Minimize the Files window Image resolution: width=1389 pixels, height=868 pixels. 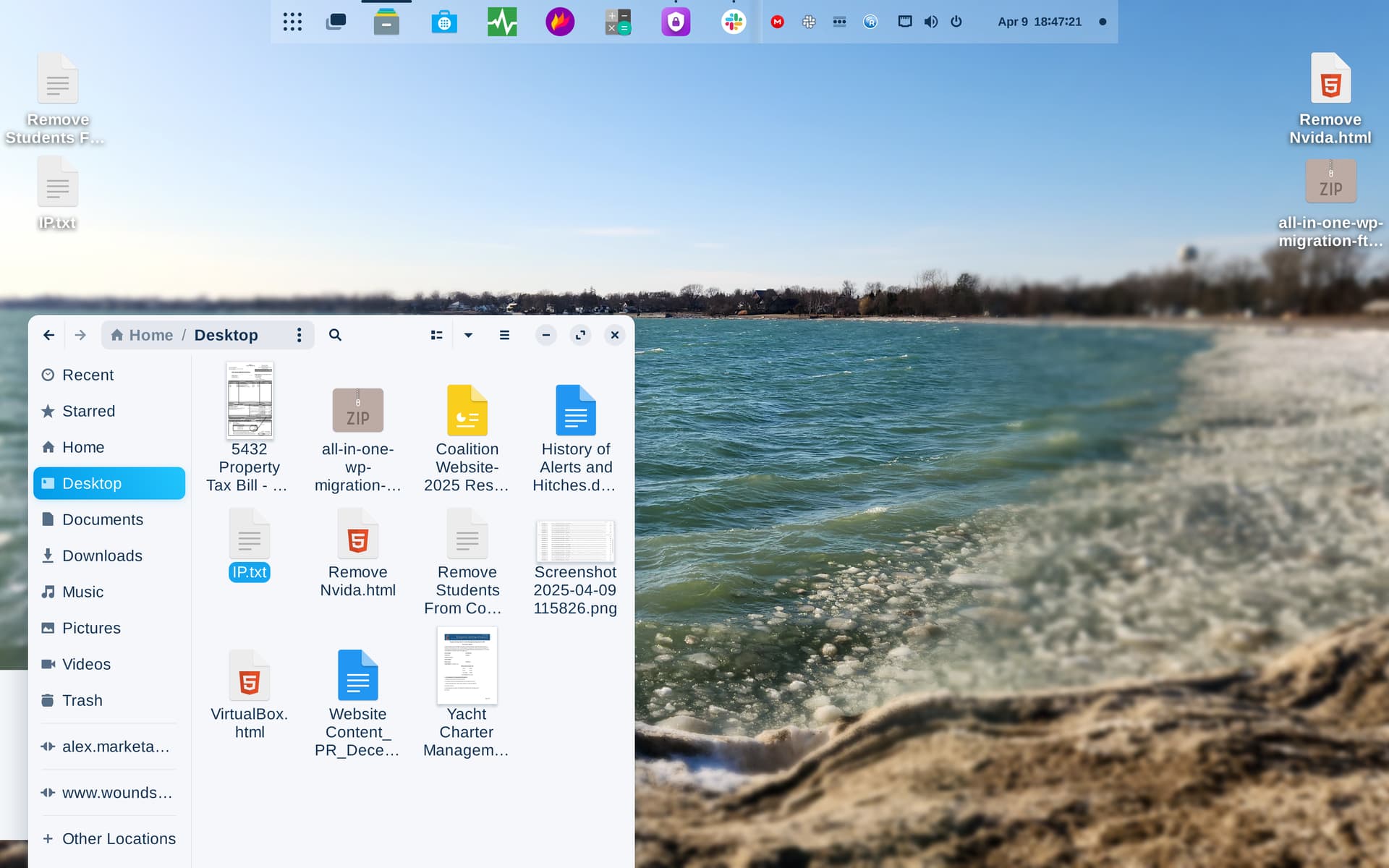click(x=546, y=335)
